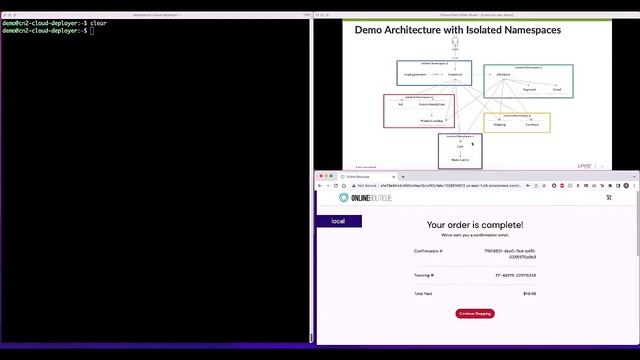This screenshot has width=640, height=360.
Task: Click the Product catalog node in slide
Action: point(431,121)
